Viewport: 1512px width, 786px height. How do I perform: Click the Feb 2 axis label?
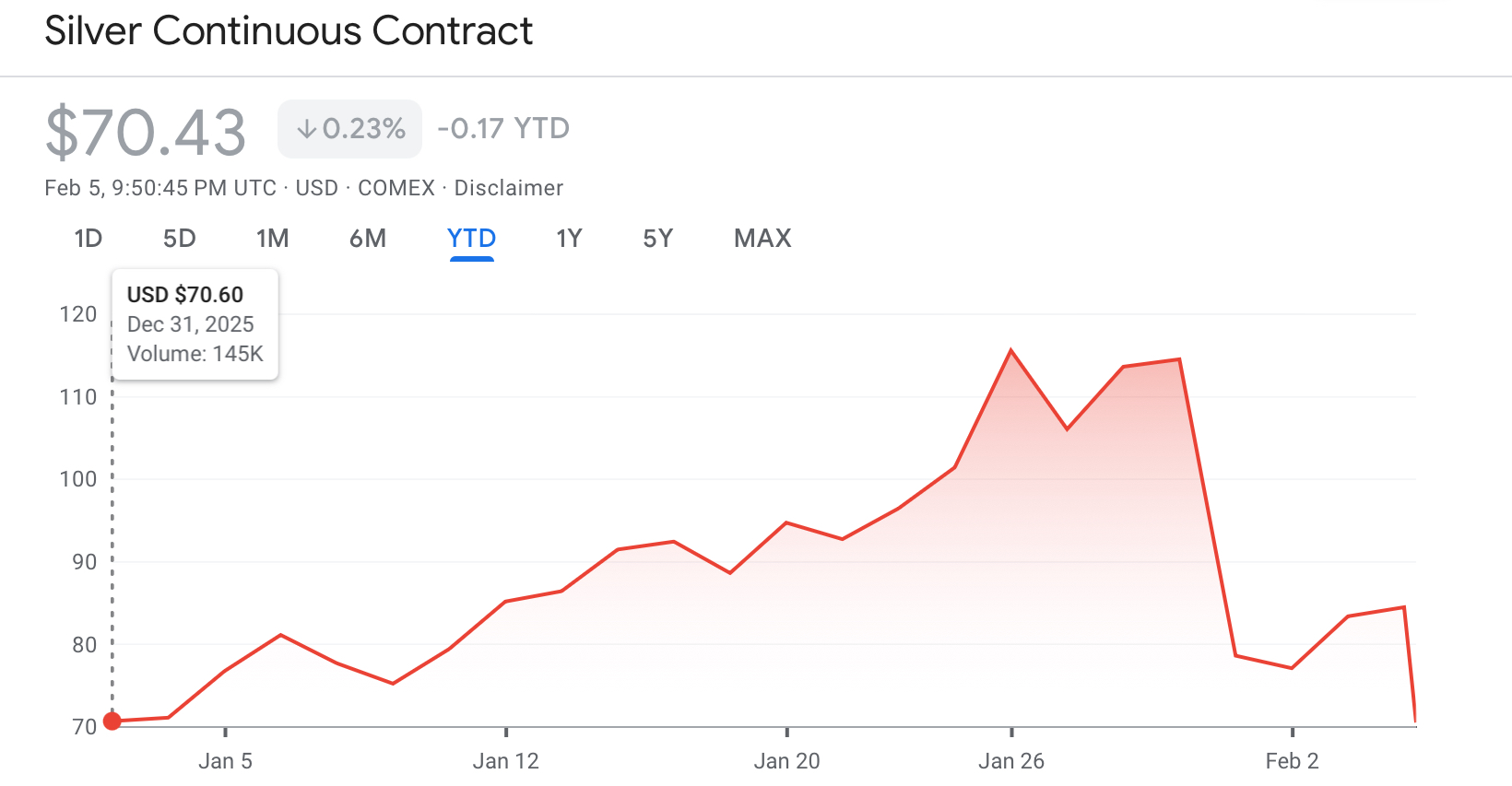[x=1292, y=761]
